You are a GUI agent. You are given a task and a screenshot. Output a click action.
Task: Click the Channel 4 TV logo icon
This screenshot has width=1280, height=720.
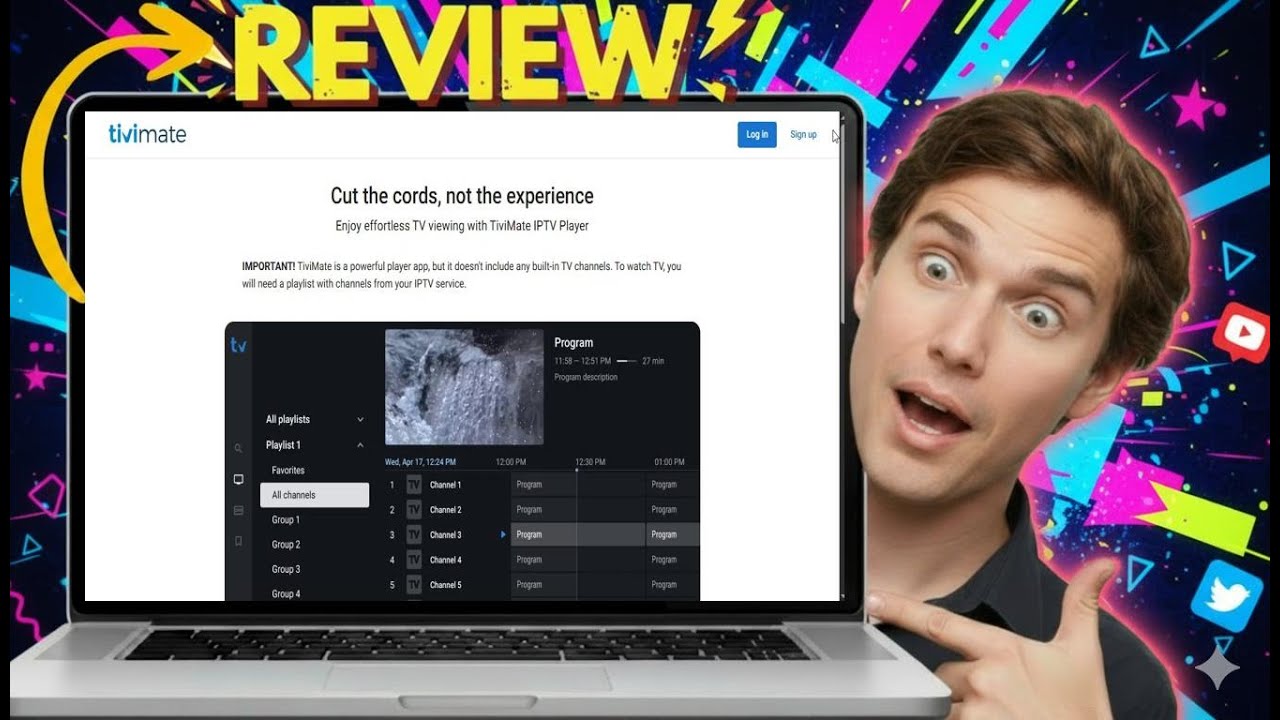click(414, 560)
